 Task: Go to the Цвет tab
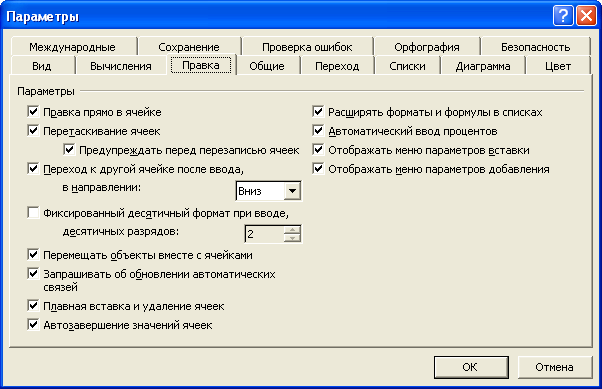click(558, 66)
